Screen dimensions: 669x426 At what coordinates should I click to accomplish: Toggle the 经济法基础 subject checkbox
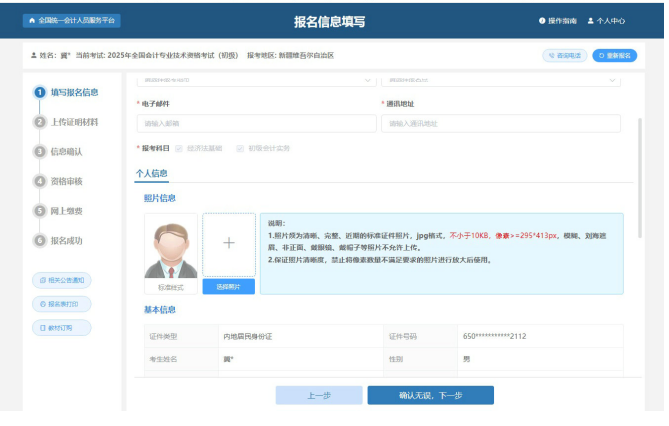click(x=179, y=148)
